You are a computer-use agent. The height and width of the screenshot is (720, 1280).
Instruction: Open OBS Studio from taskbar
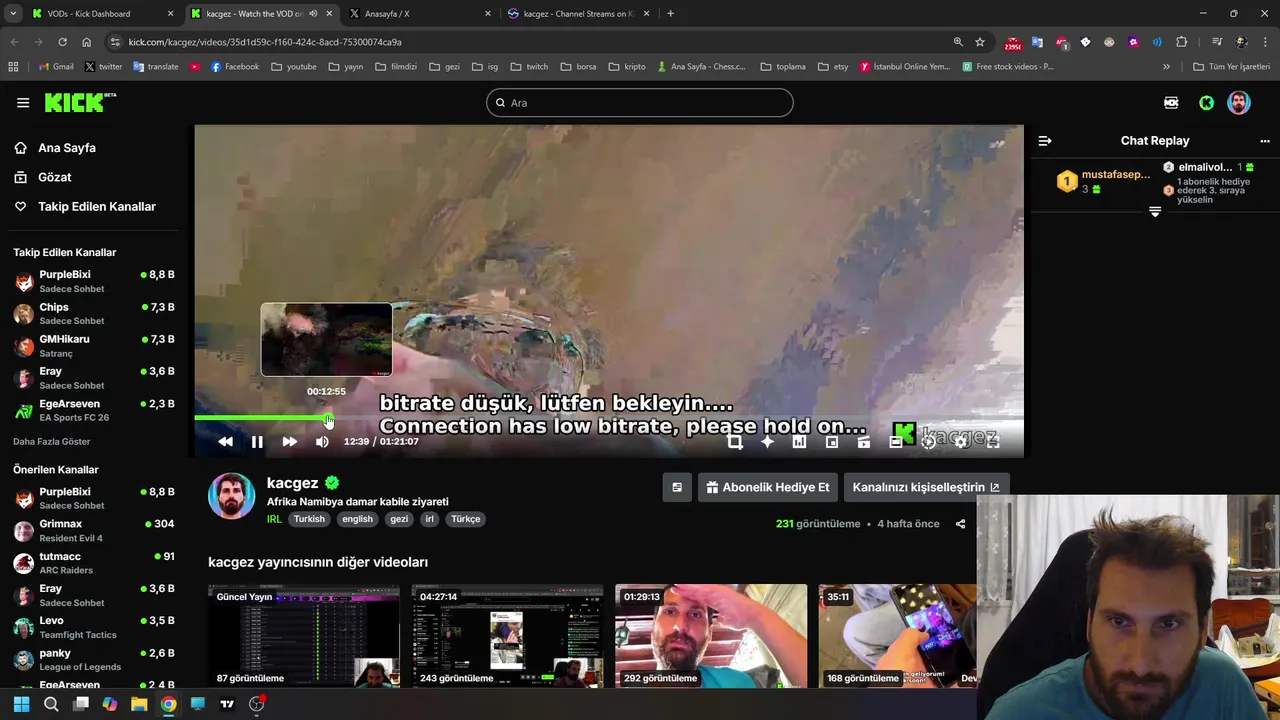point(257,704)
